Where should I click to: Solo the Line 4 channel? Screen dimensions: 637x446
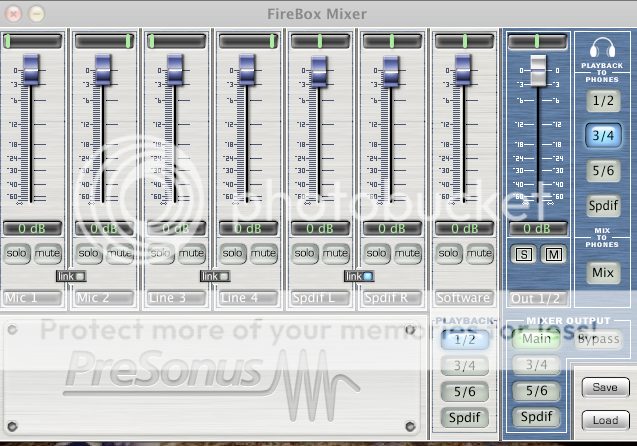click(232, 253)
